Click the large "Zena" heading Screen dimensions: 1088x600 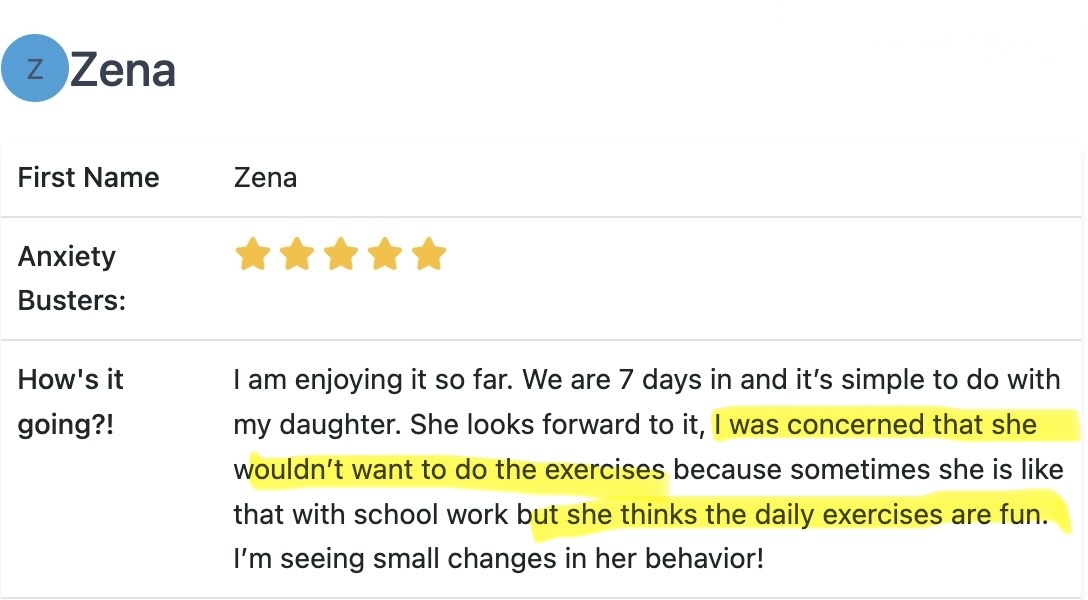point(123,70)
